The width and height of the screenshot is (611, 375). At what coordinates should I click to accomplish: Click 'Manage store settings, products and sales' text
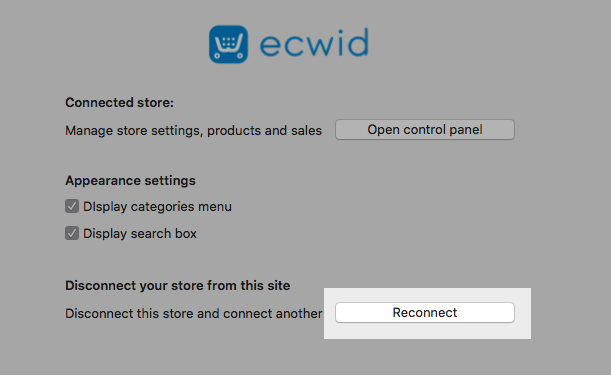pos(193,131)
